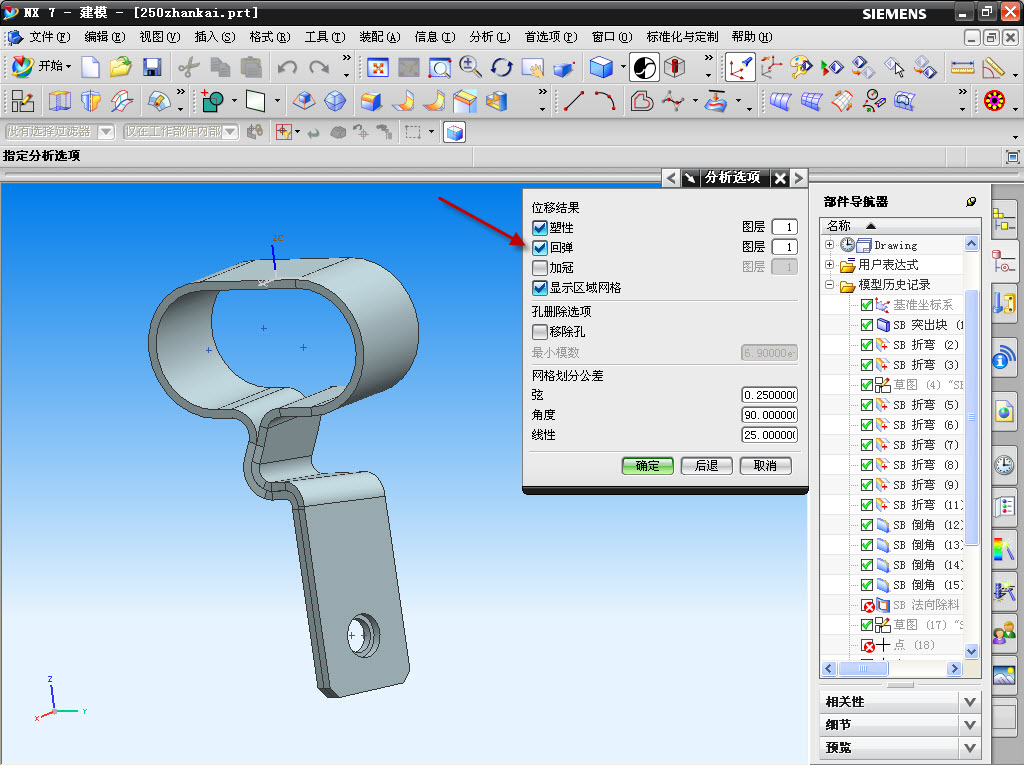Viewport: 1024px width, 766px height.
Task: Expand the Drawing tree node
Action: click(829, 245)
